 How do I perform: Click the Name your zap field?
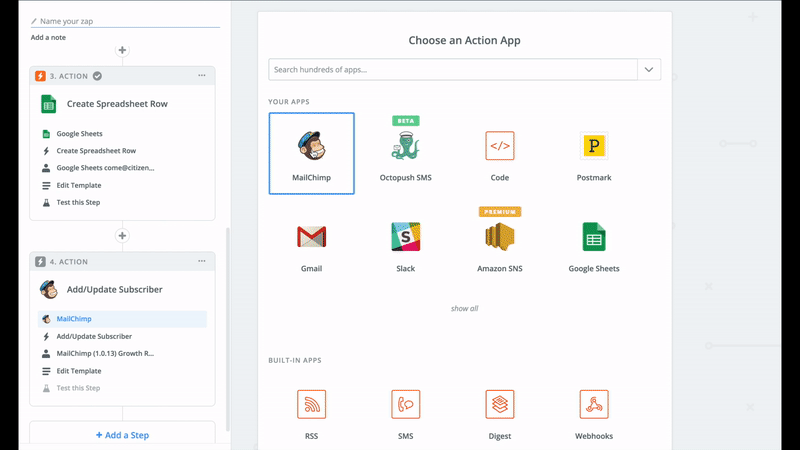click(125, 21)
